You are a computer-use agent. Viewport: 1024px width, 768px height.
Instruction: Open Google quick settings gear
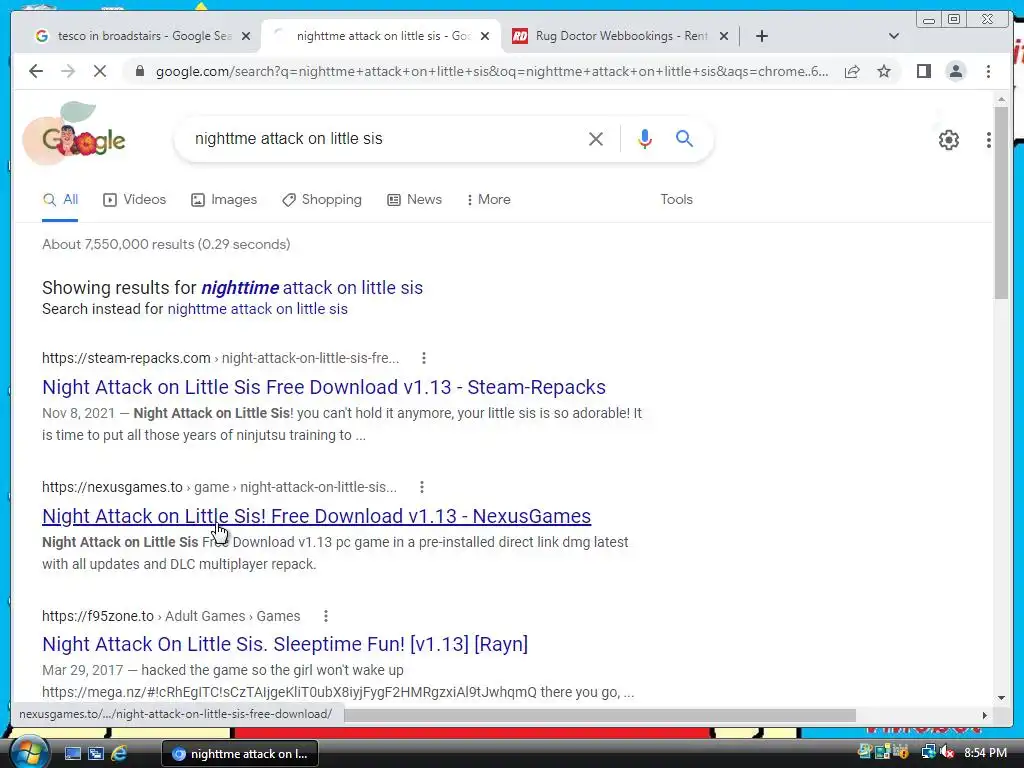tap(949, 139)
